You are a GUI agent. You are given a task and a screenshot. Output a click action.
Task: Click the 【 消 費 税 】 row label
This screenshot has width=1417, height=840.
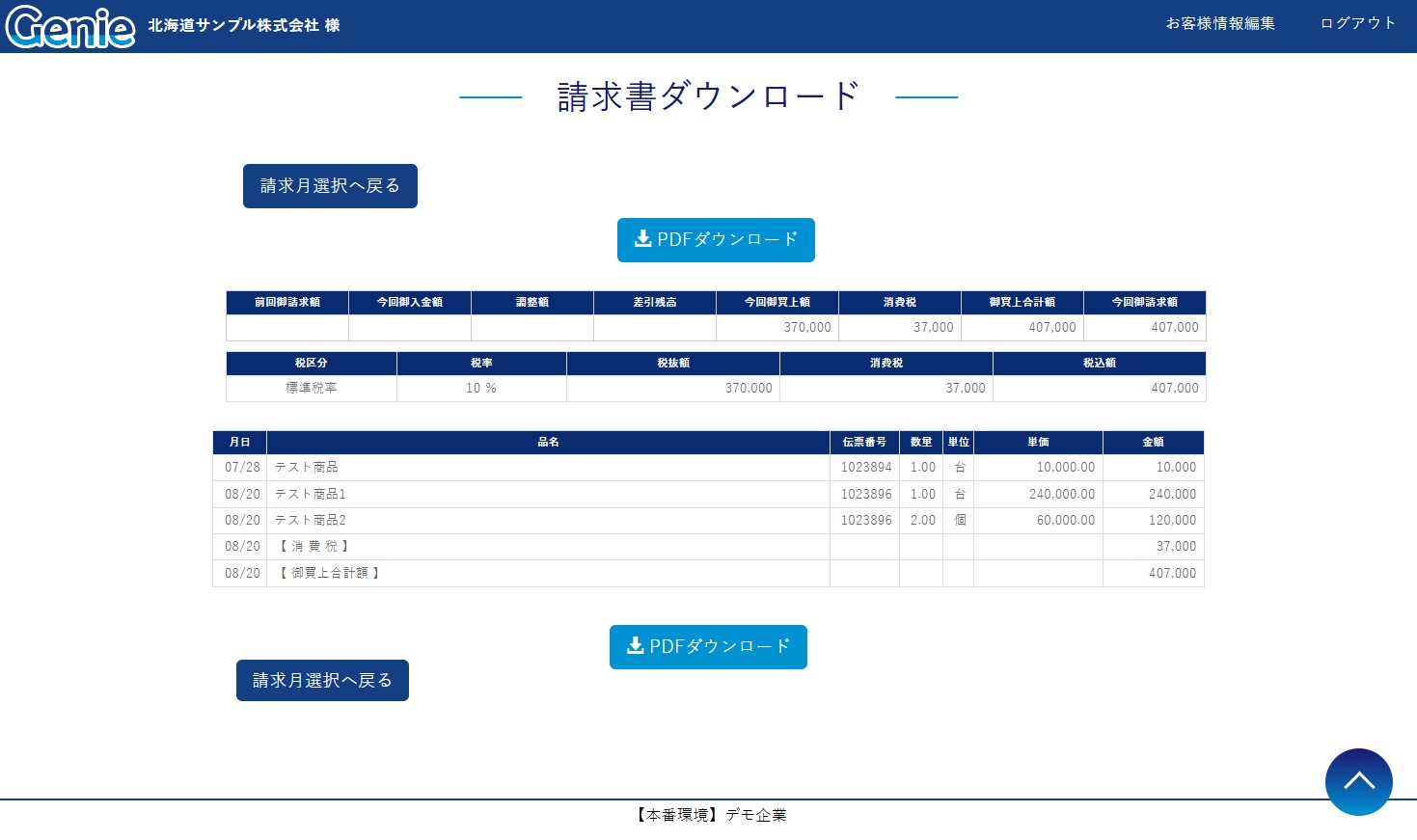tap(314, 547)
